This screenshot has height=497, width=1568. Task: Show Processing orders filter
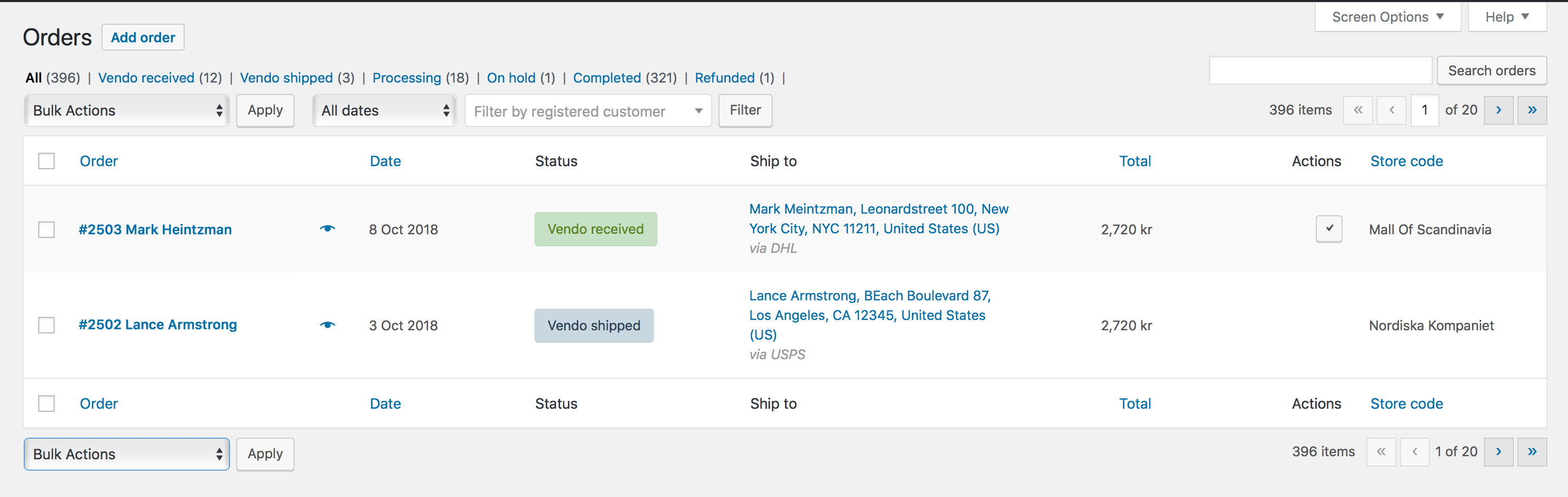pyautogui.click(x=406, y=78)
